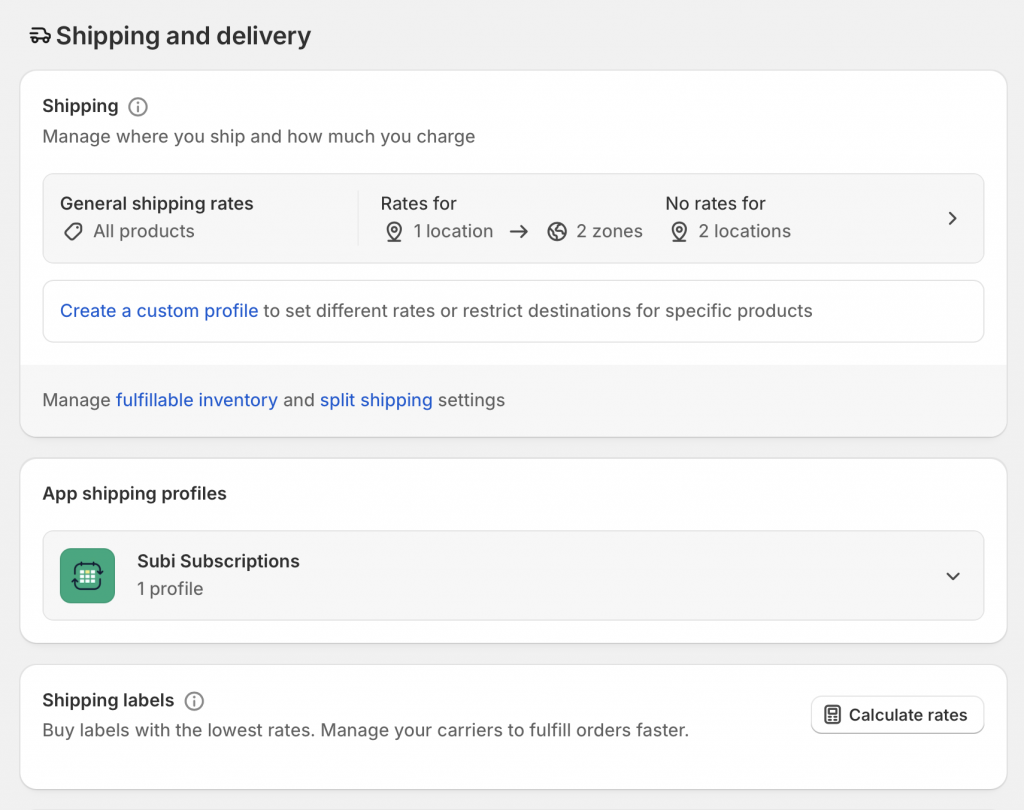The width and height of the screenshot is (1024, 810).
Task: Click the fulfillable inventory link
Action: (196, 400)
